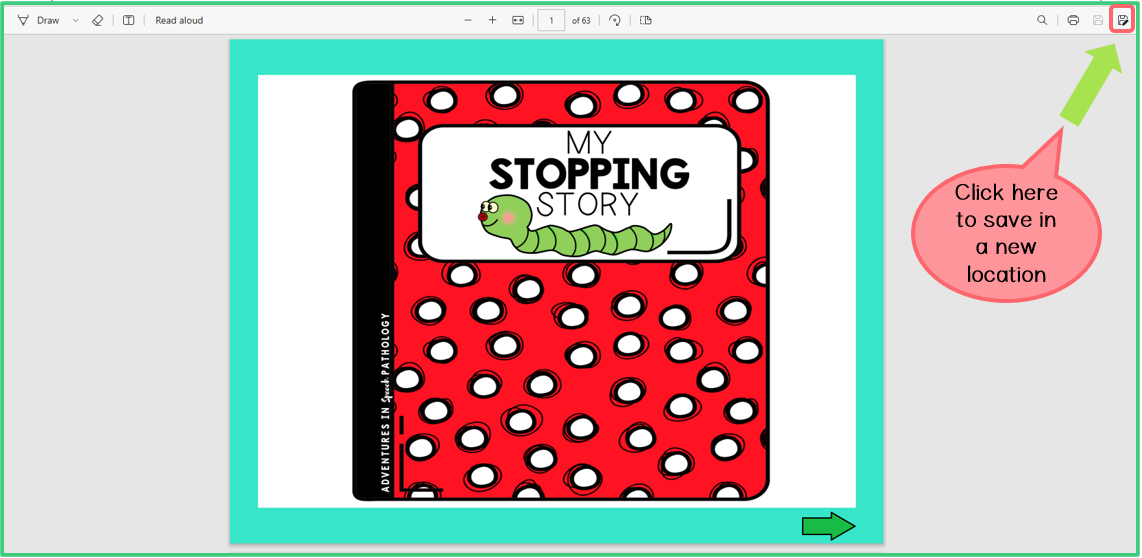Screen dimensions: 1142x558
Task: Expand the Draw options dropdown arrow
Action: 76,20
